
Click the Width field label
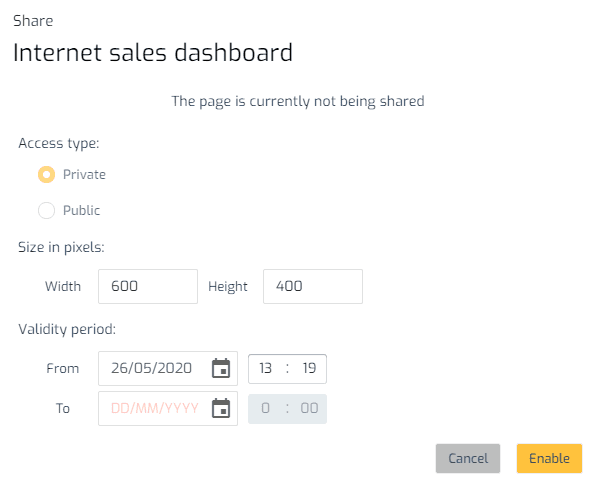pyautogui.click(x=63, y=286)
